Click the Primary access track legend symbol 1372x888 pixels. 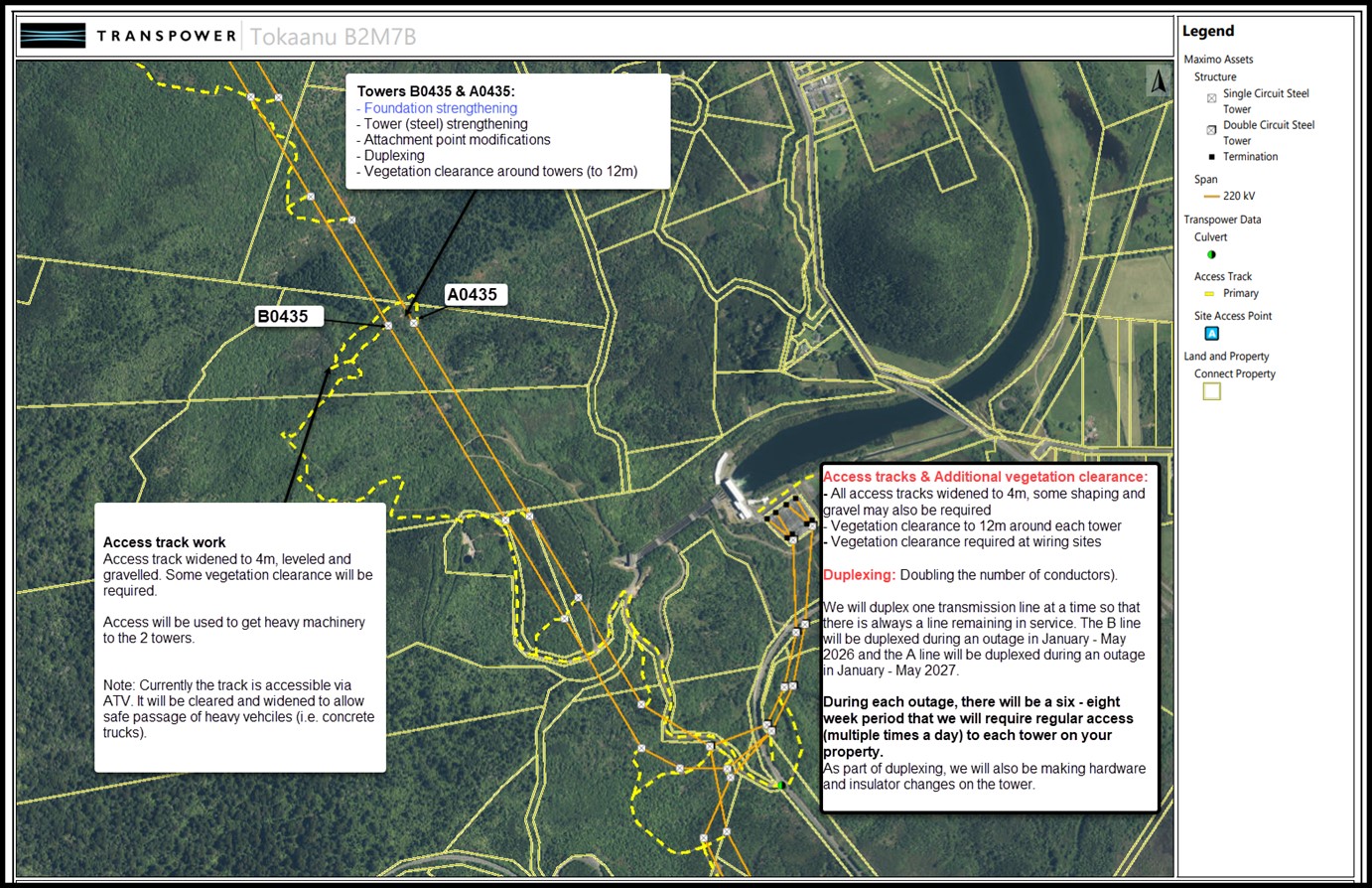point(1209,294)
